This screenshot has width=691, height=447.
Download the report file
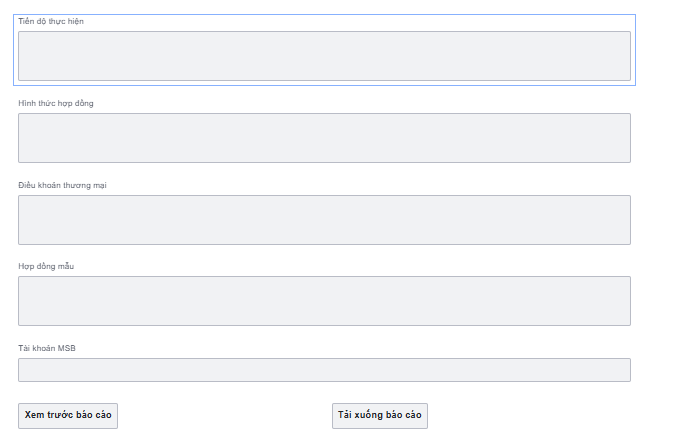[380, 415]
